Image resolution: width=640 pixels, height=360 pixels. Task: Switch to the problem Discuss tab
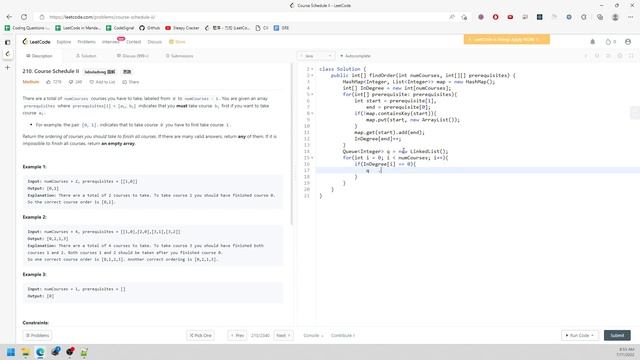tap(132, 56)
